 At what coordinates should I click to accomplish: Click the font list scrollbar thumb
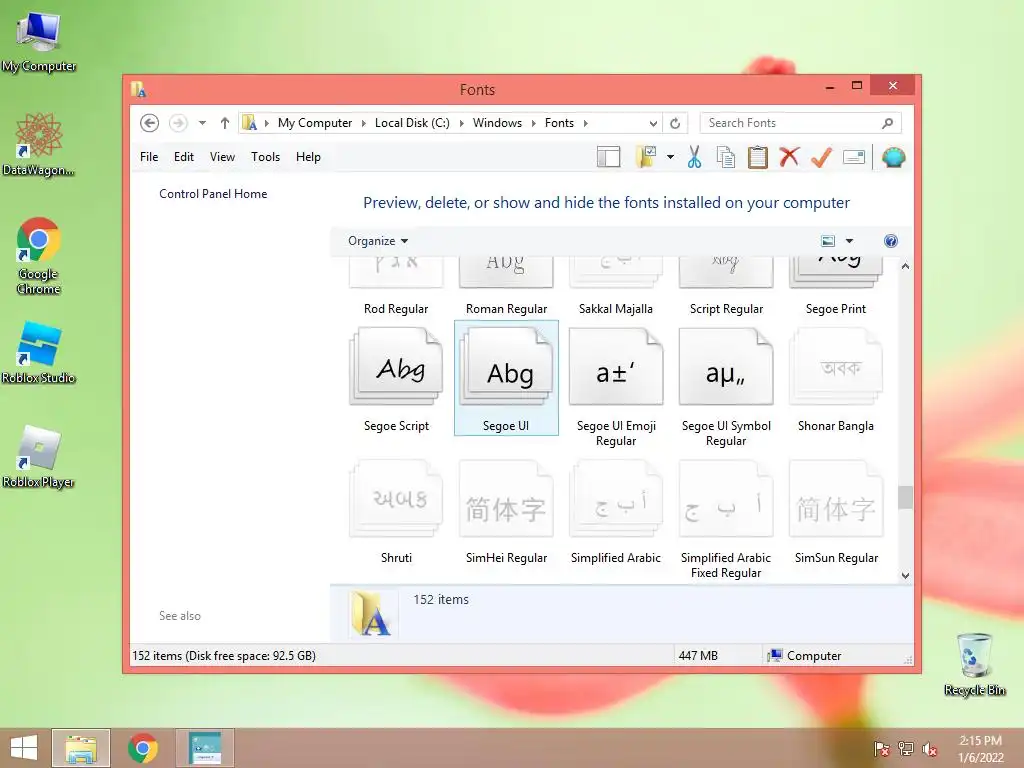click(904, 497)
